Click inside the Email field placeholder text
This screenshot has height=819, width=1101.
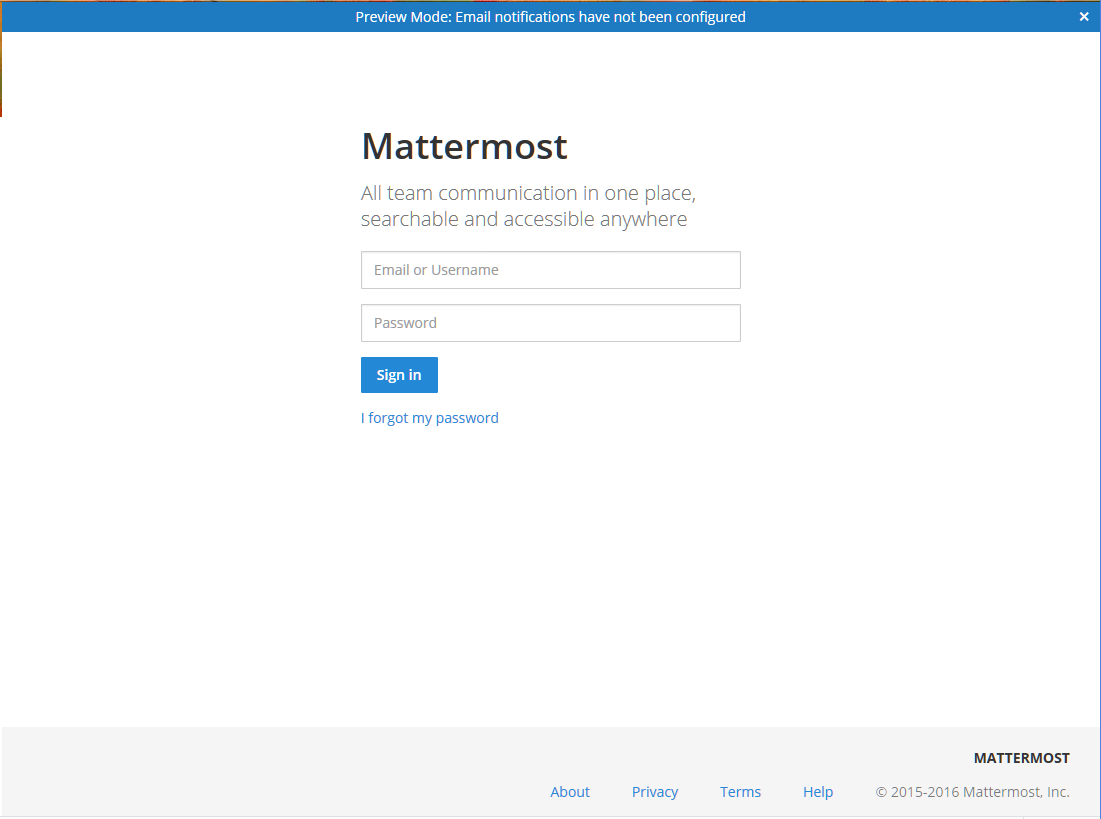point(436,270)
